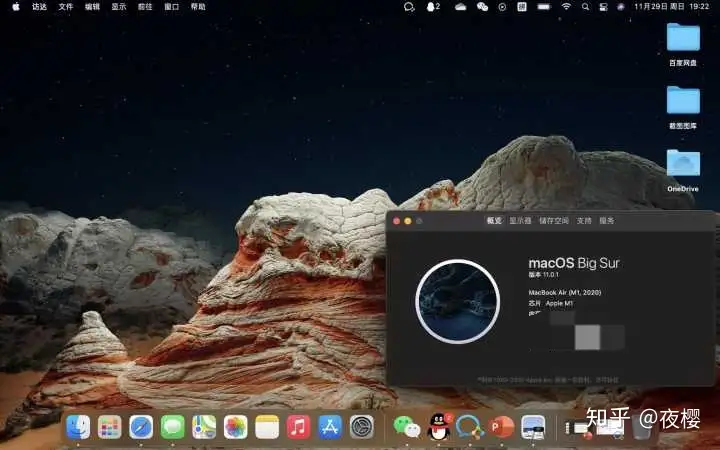This screenshot has height=450, width=720.
Task: Launch the Photos app from Dock
Action: click(x=236, y=427)
